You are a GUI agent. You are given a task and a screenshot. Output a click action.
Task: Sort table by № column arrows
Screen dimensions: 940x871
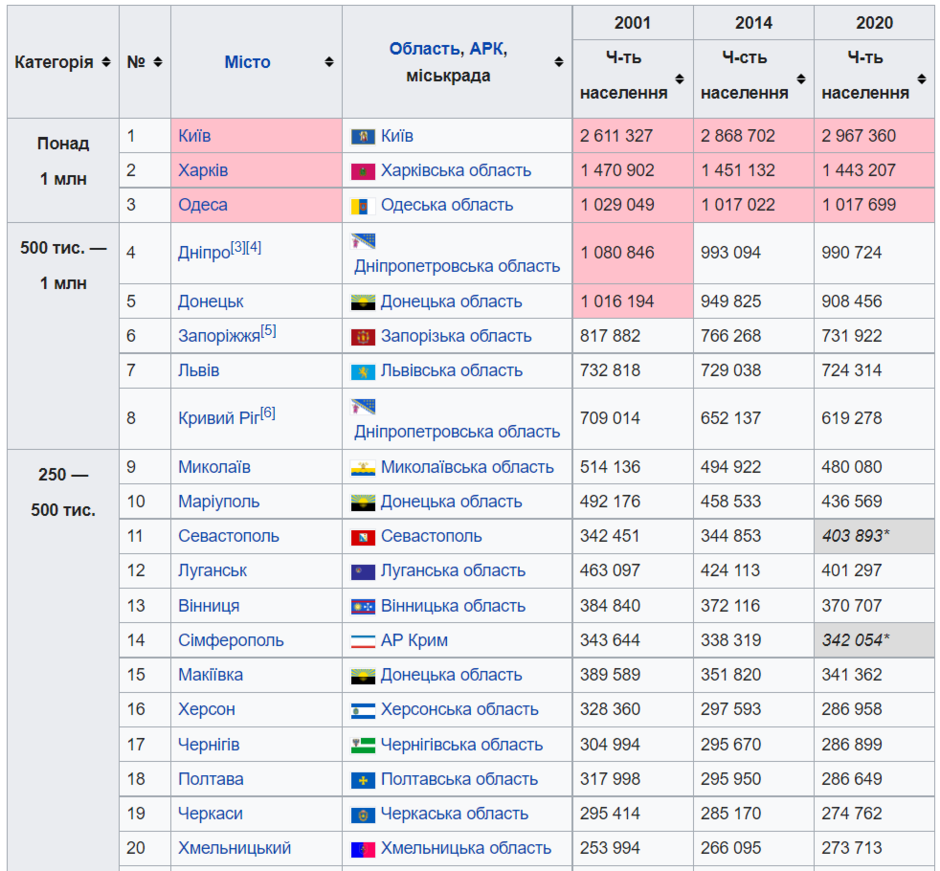click(x=158, y=62)
